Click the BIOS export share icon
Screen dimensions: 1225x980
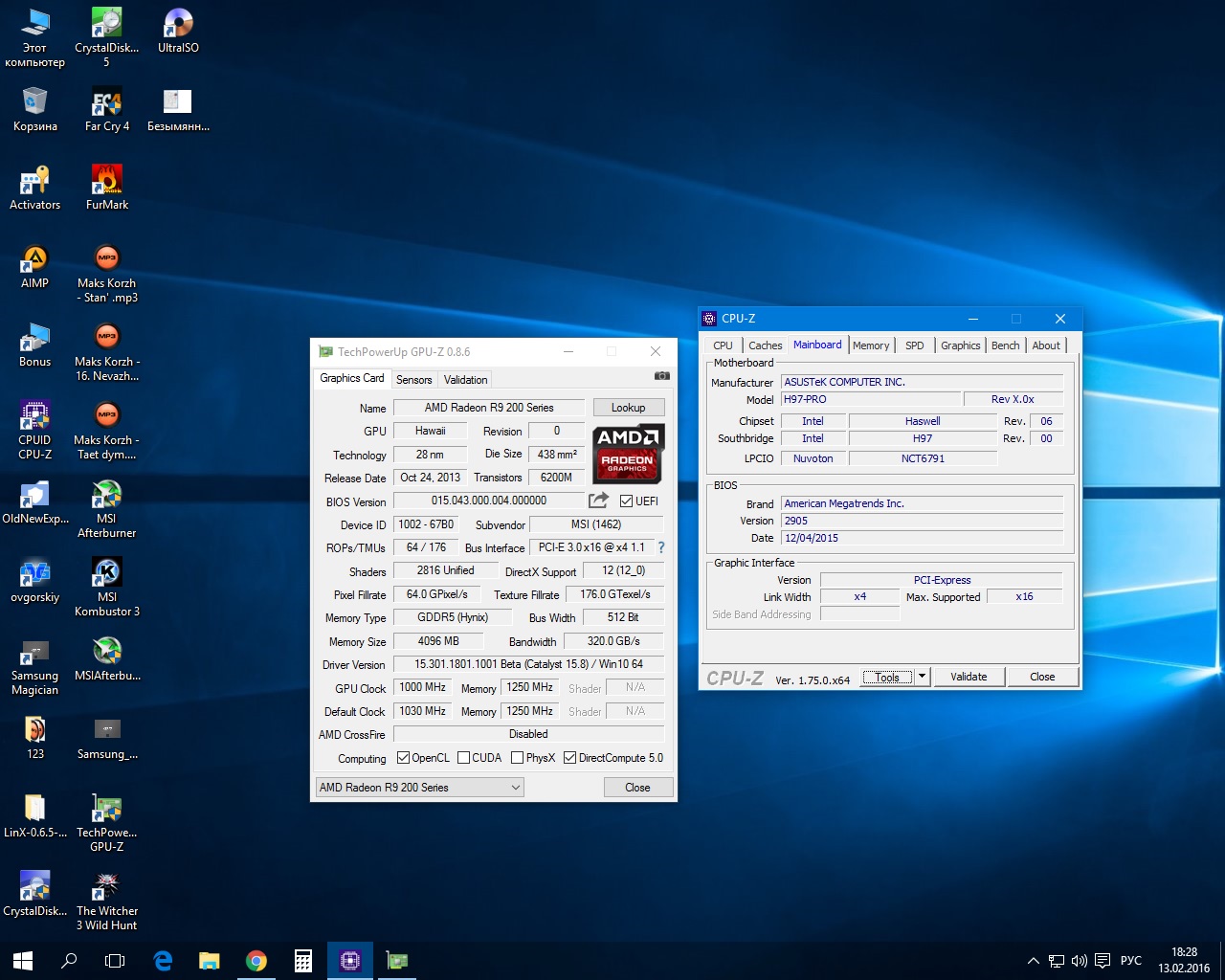coord(598,501)
